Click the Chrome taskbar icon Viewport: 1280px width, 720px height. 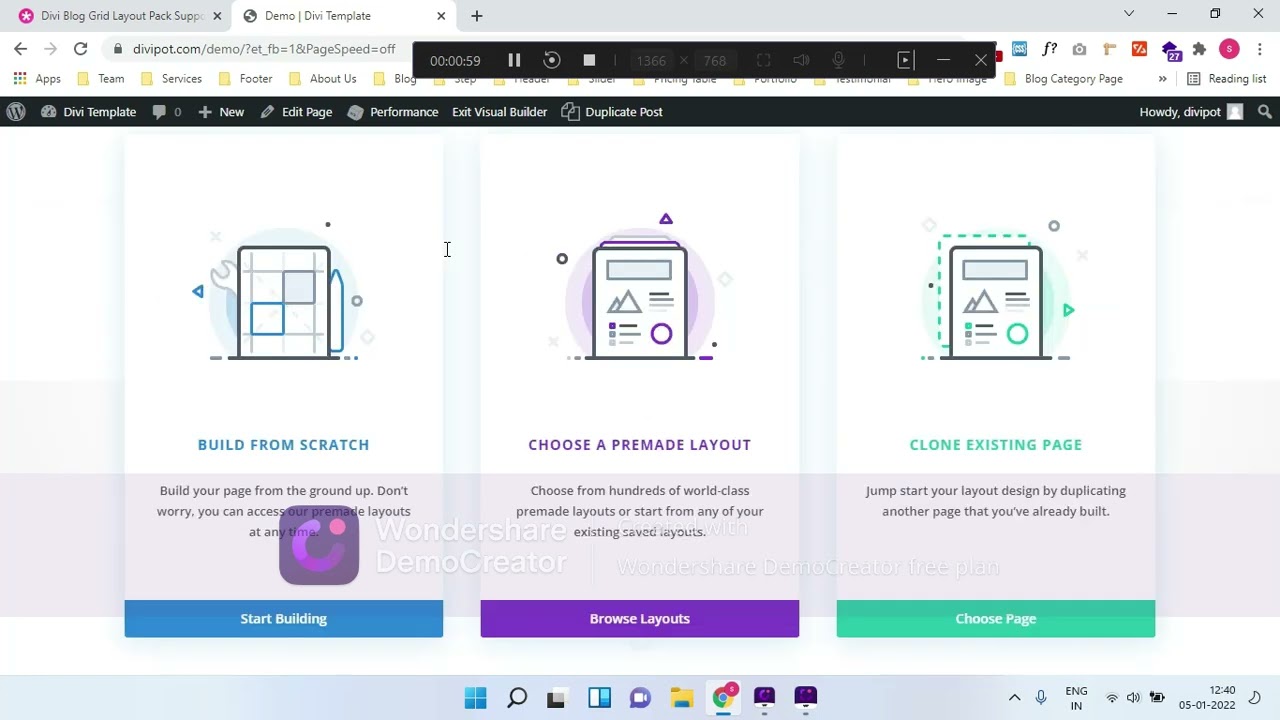pyautogui.click(x=723, y=697)
